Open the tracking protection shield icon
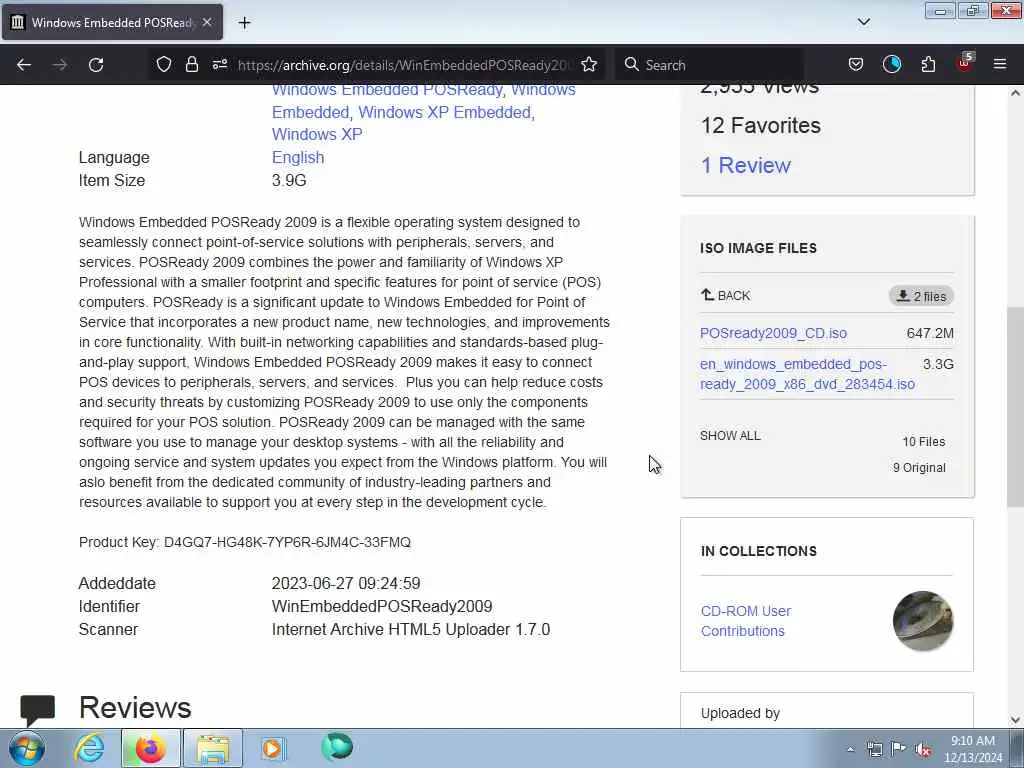The width and height of the screenshot is (1024, 768). click(163, 65)
